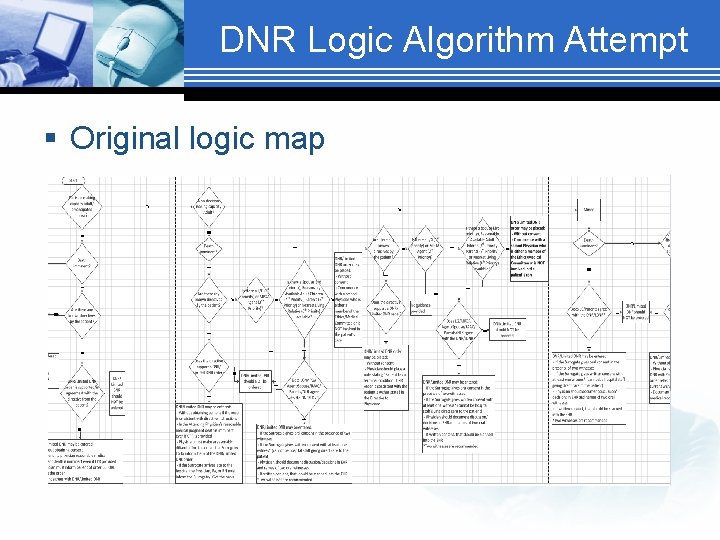
Task: Click the embedded logic map flowchart image
Action: click(359, 329)
